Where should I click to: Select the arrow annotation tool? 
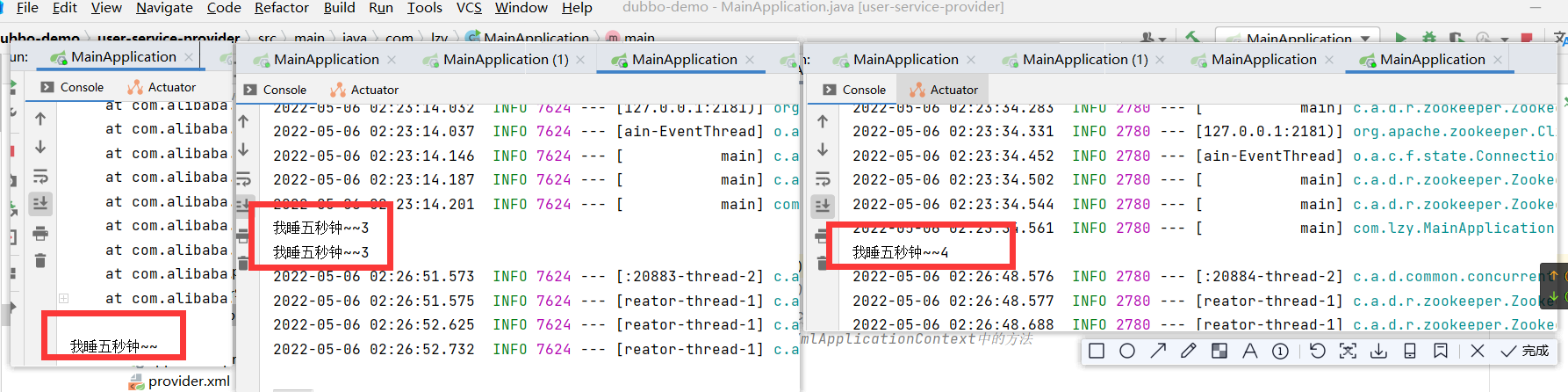[1158, 351]
